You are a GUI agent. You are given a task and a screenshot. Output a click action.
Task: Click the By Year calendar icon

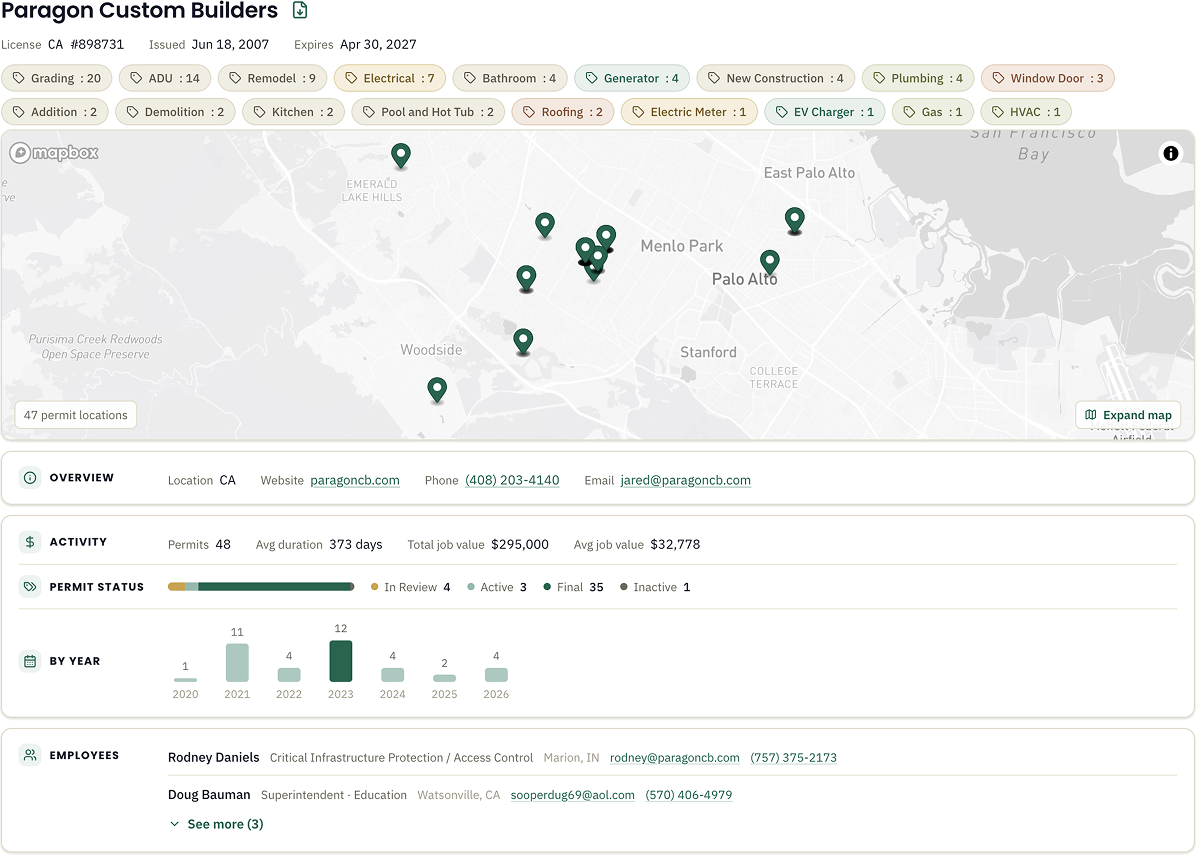pyautogui.click(x=30, y=661)
